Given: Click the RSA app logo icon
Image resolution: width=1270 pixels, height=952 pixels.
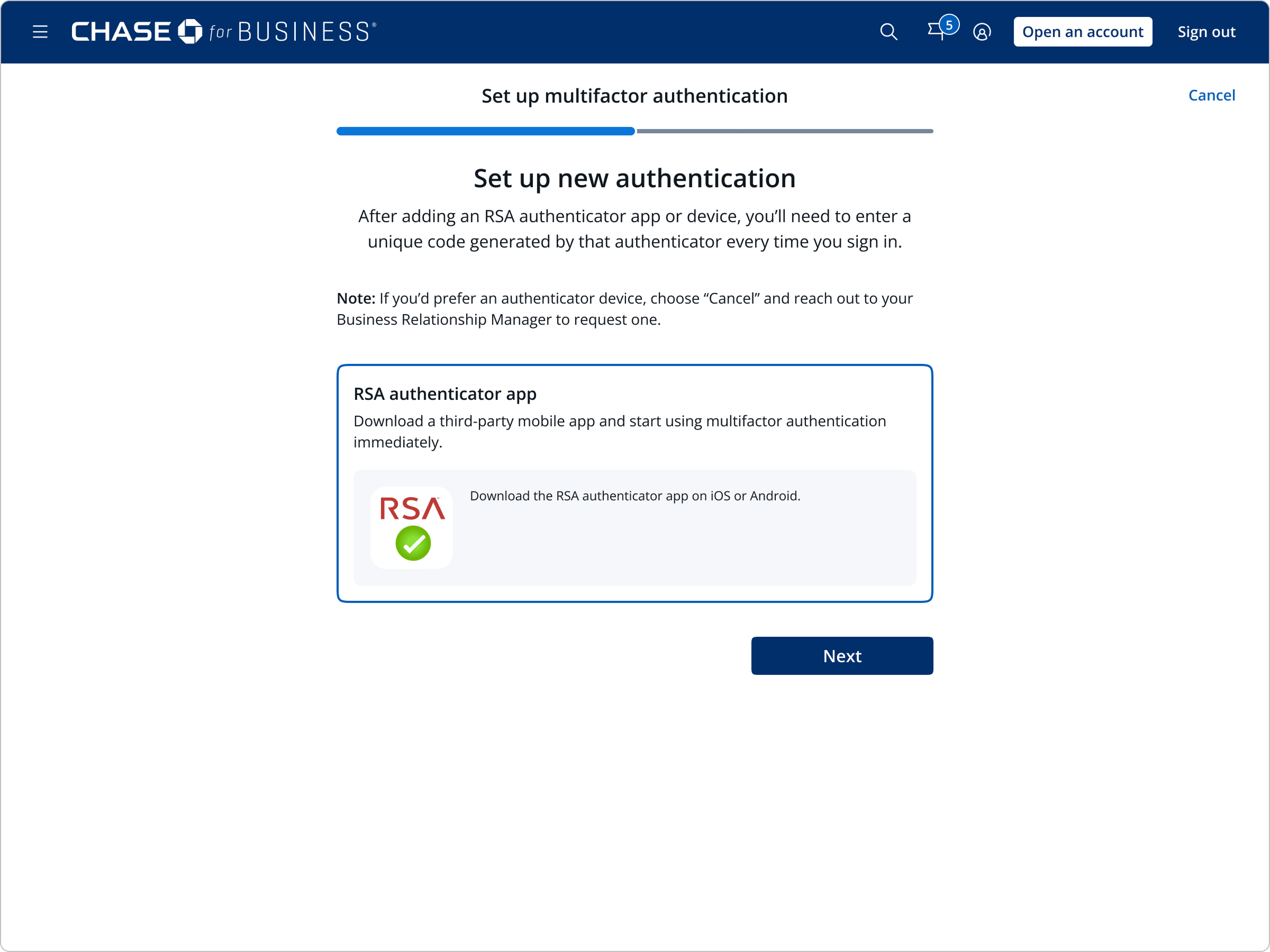Looking at the screenshot, I should coord(412,527).
